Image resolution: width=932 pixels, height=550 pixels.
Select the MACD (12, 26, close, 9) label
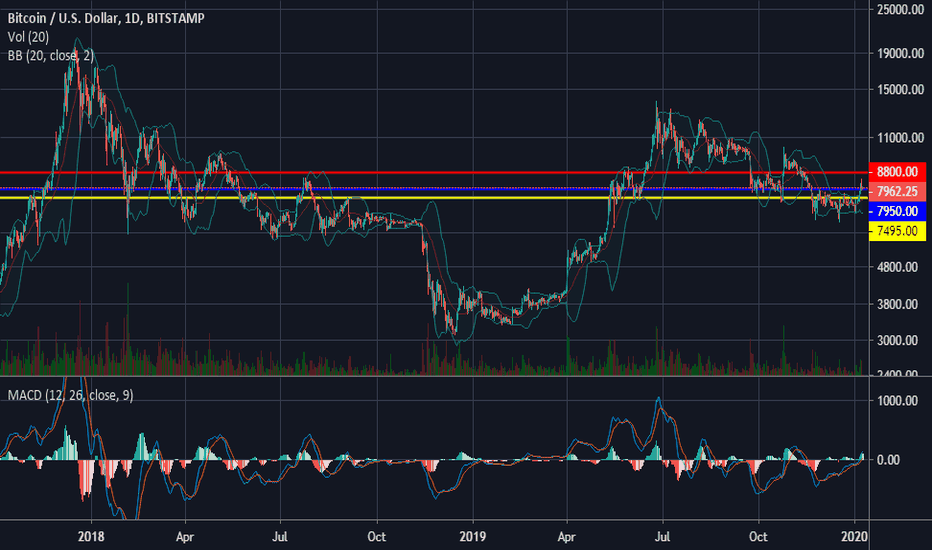(x=70, y=395)
